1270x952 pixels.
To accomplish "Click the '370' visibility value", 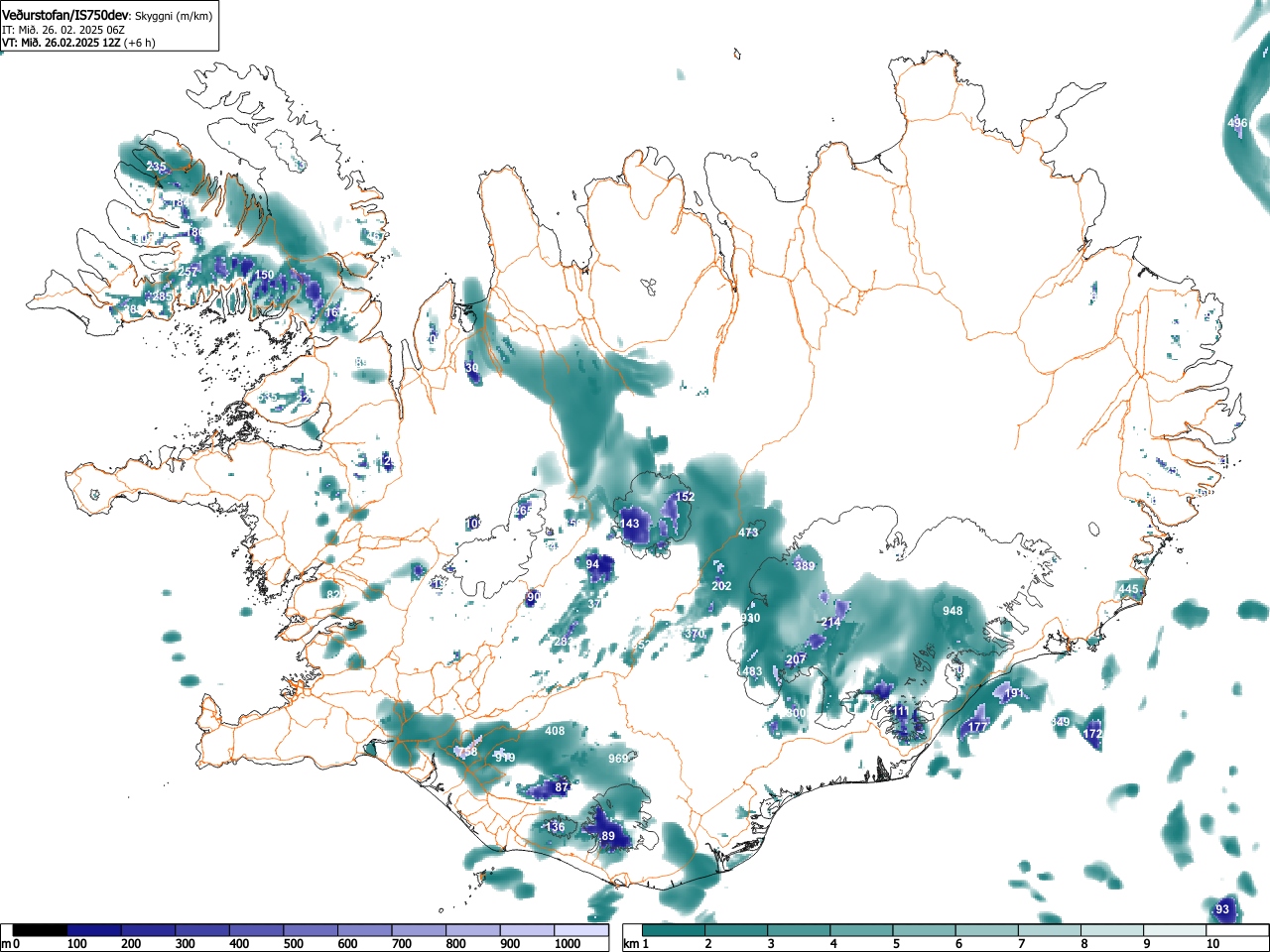I will [x=695, y=634].
